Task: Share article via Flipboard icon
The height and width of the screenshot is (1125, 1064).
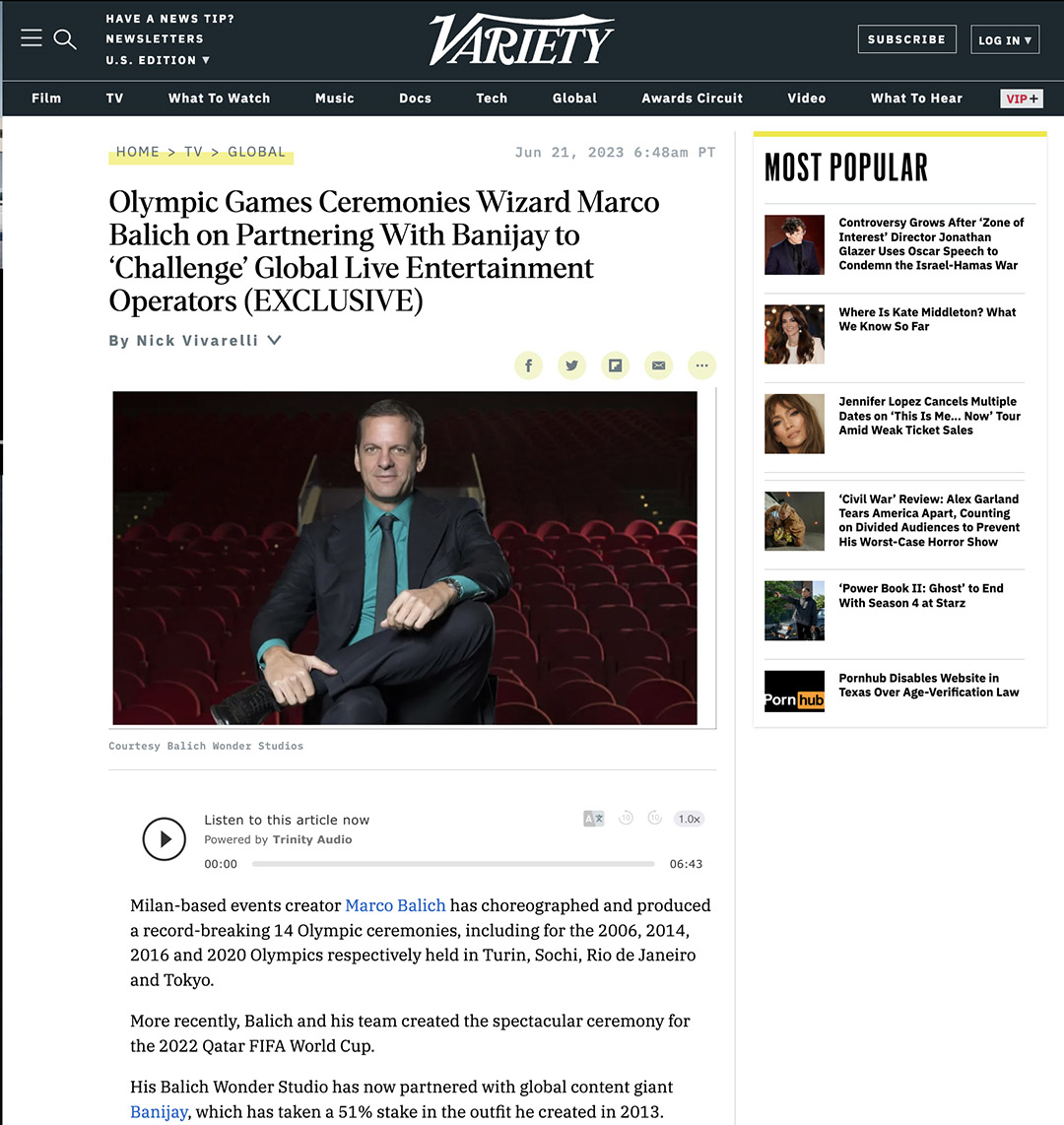Action: coord(616,365)
